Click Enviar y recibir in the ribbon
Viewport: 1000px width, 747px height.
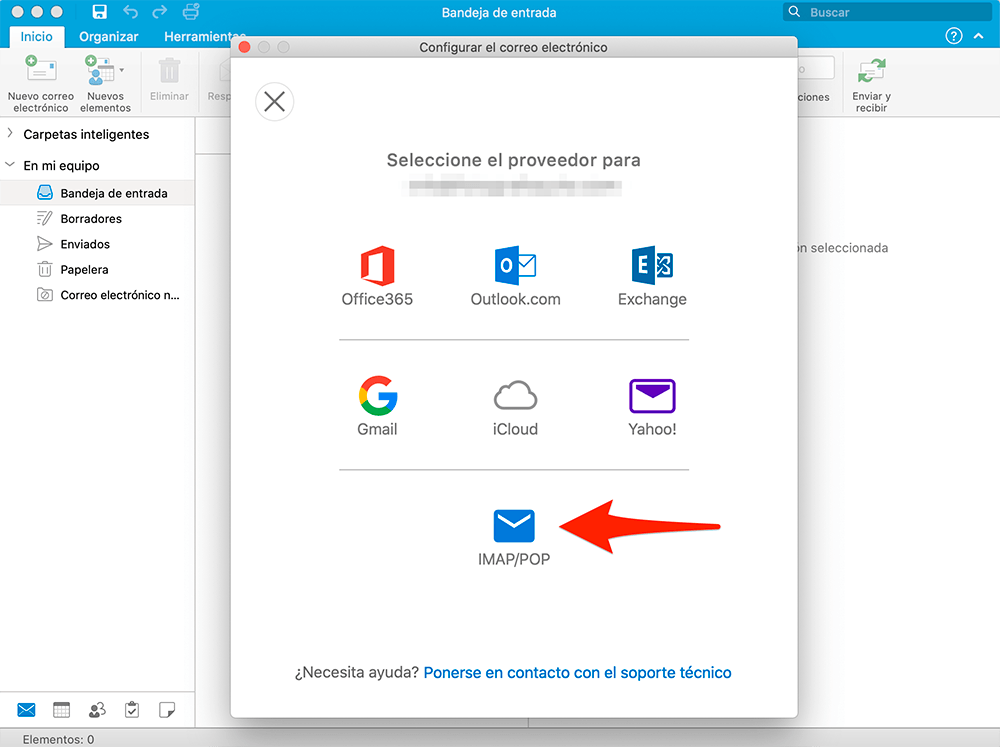tap(871, 84)
